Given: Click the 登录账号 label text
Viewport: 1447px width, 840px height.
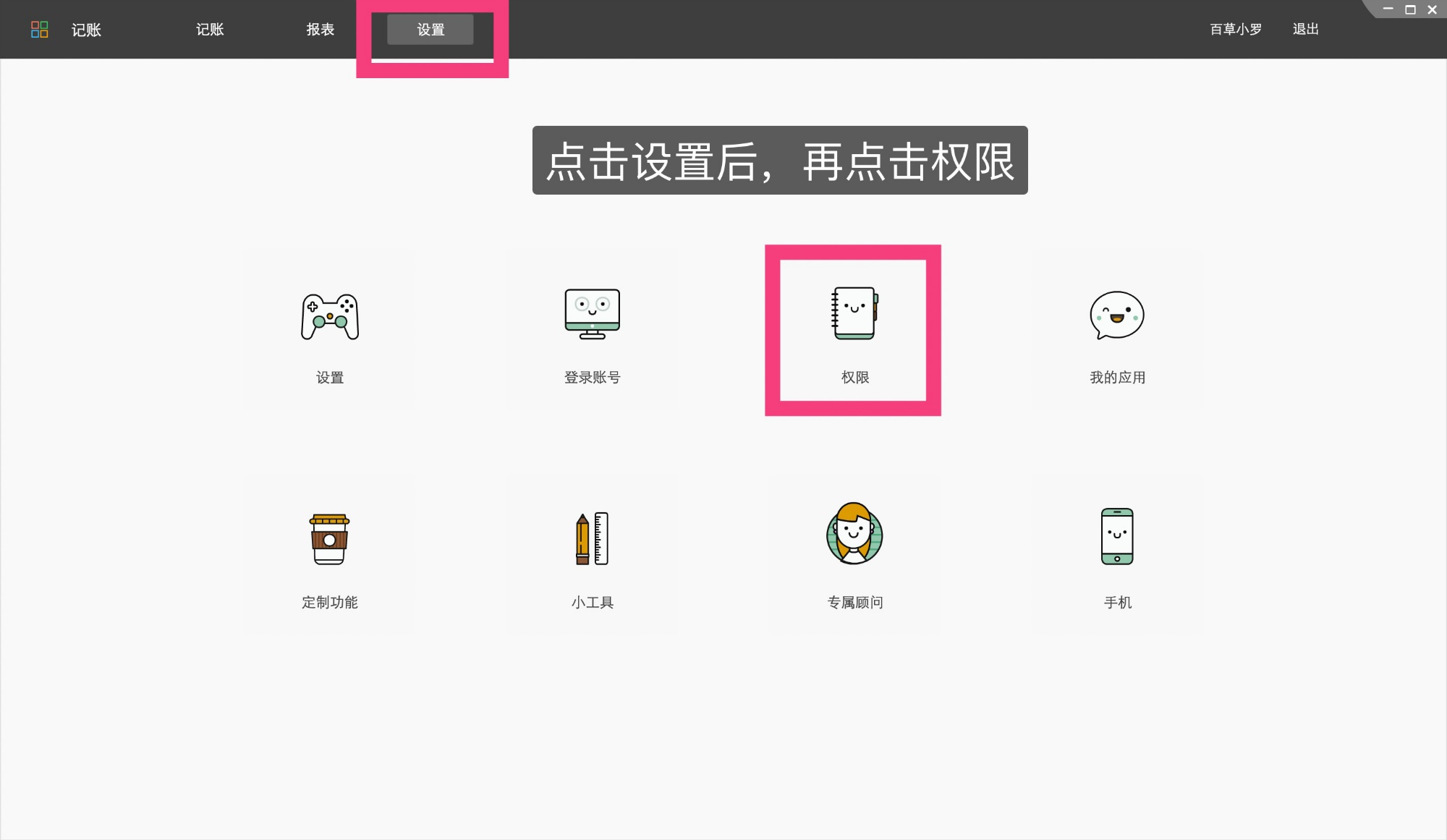Looking at the screenshot, I should (592, 377).
